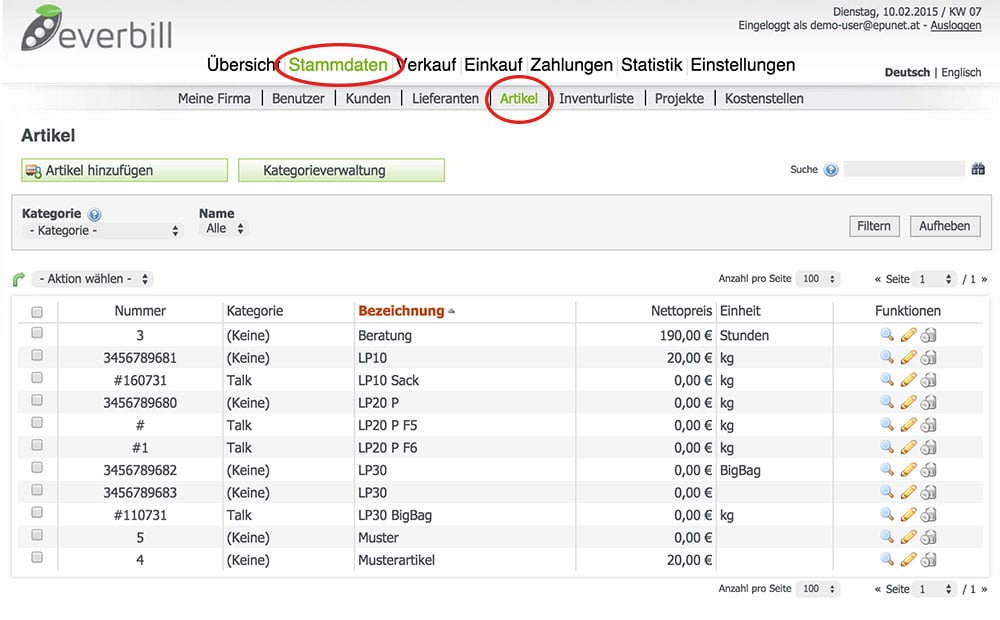Click the help icon next to Kategorie

pyautogui.click(x=95, y=214)
